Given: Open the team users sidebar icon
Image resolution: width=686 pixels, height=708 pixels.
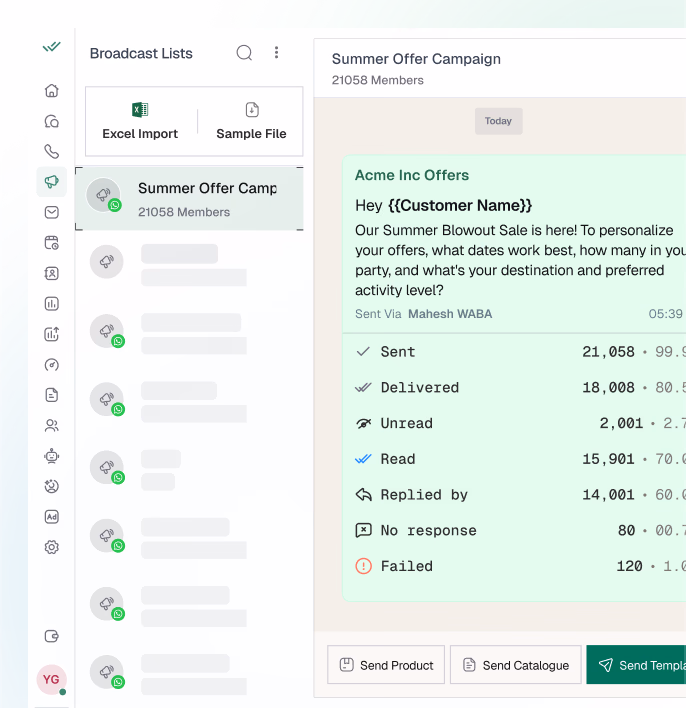Looking at the screenshot, I should [x=52, y=426].
